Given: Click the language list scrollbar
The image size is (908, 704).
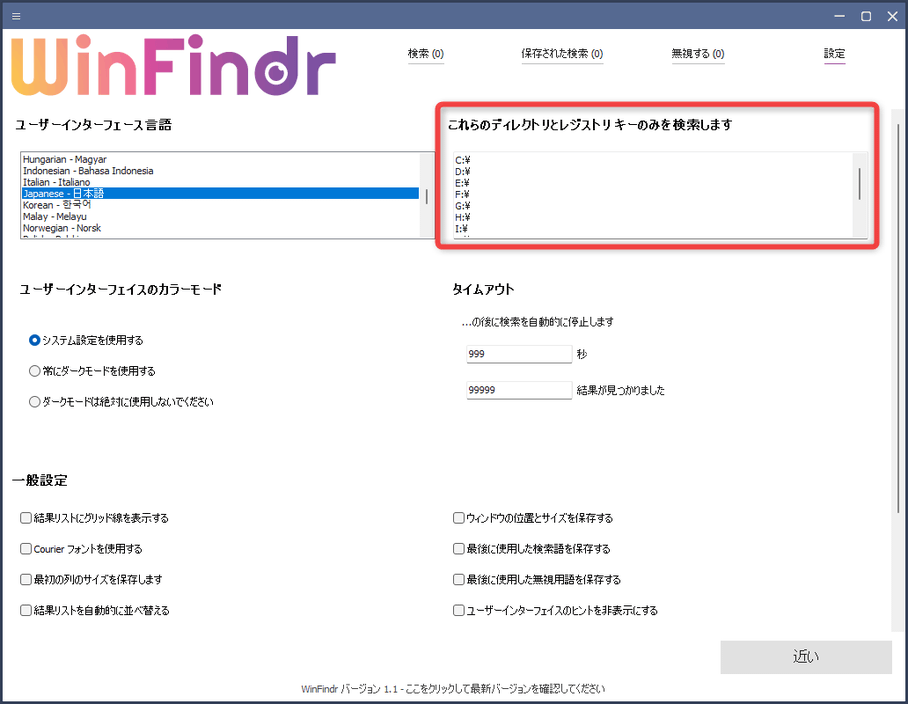Looking at the screenshot, I should click(427, 196).
